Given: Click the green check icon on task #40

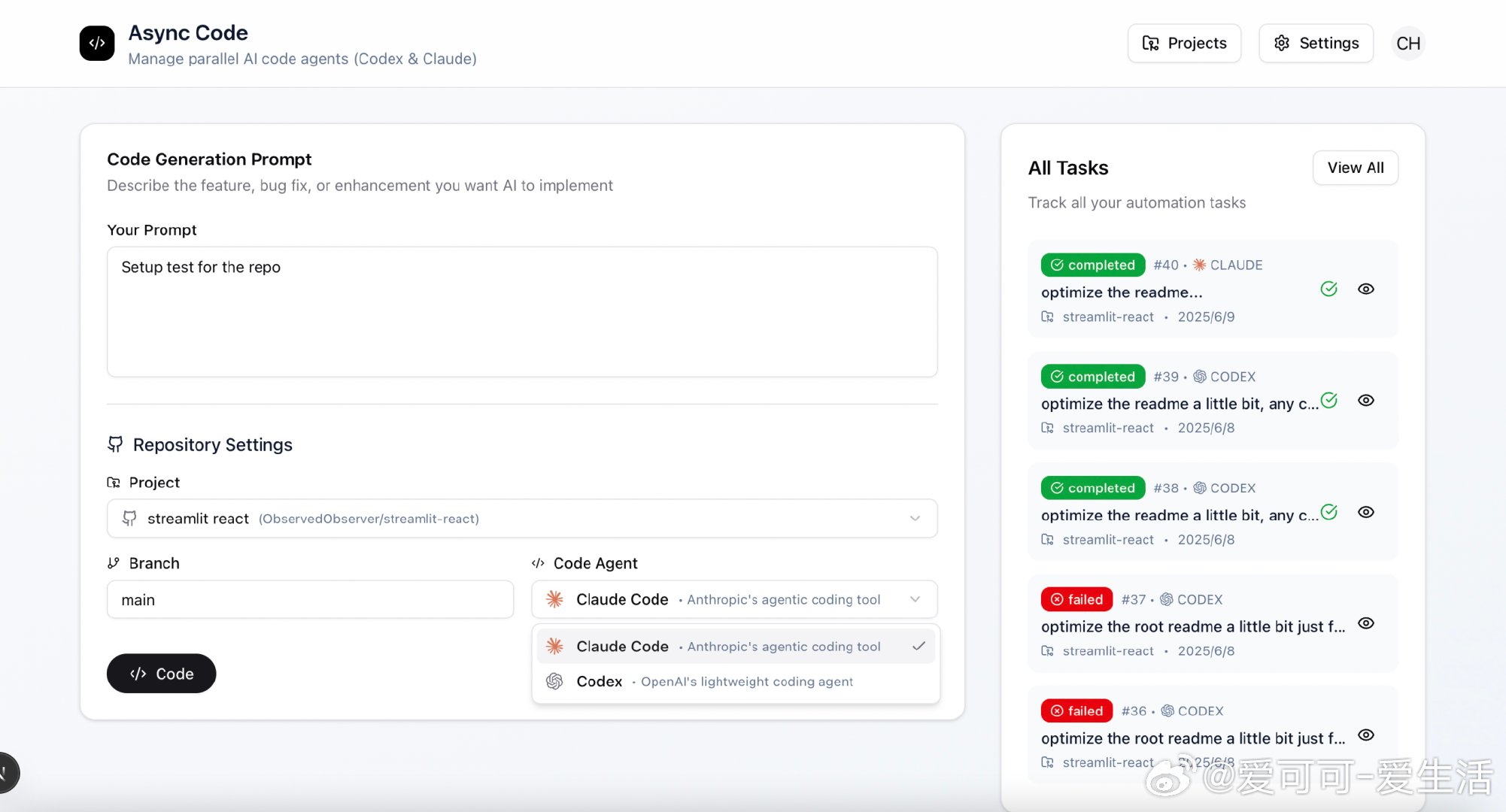Looking at the screenshot, I should pyautogui.click(x=1329, y=289).
